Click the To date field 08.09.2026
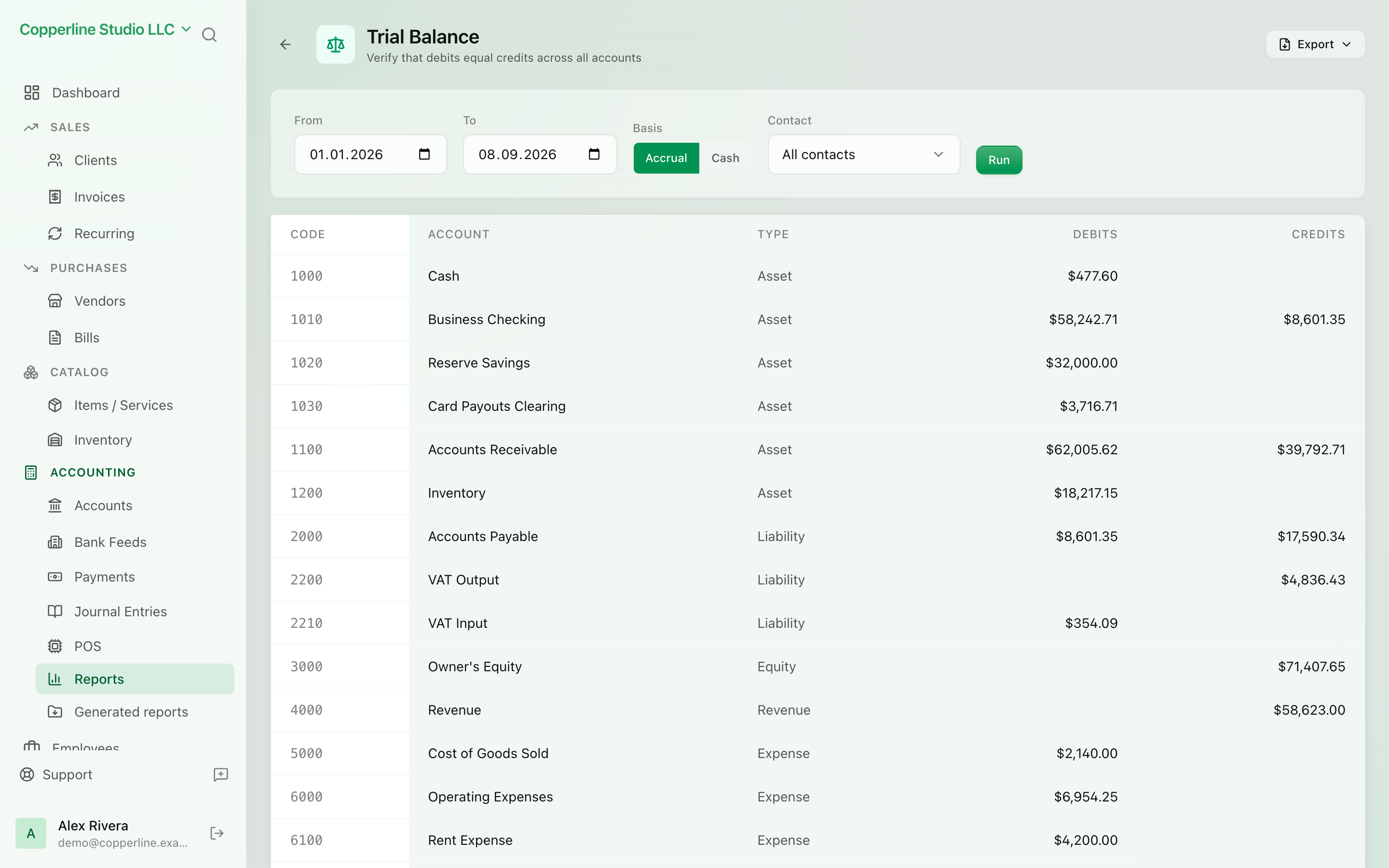The height and width of the screenshot is (868, 1389). point(540,154)
